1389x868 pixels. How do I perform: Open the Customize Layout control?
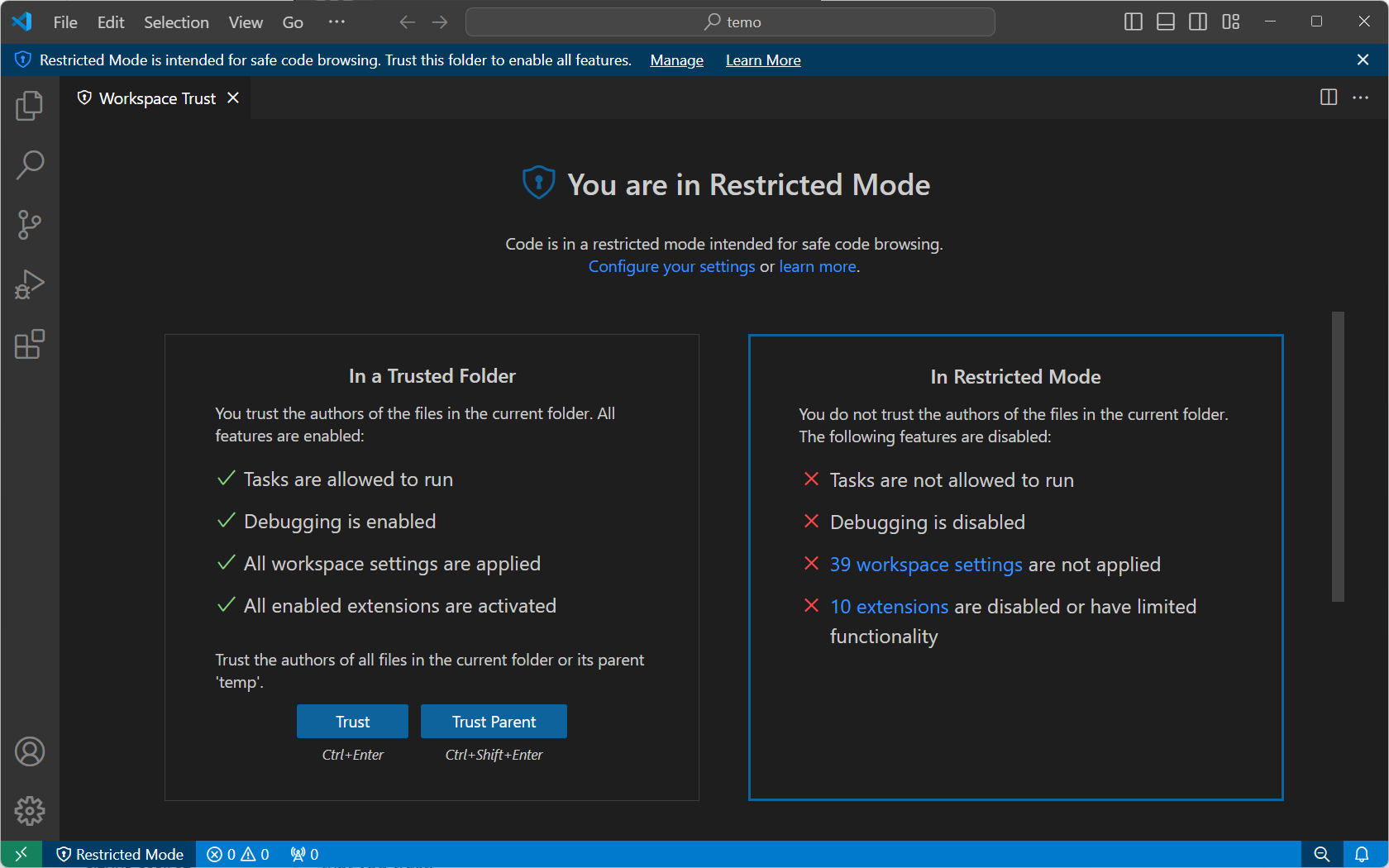[x=1230, y=21]
